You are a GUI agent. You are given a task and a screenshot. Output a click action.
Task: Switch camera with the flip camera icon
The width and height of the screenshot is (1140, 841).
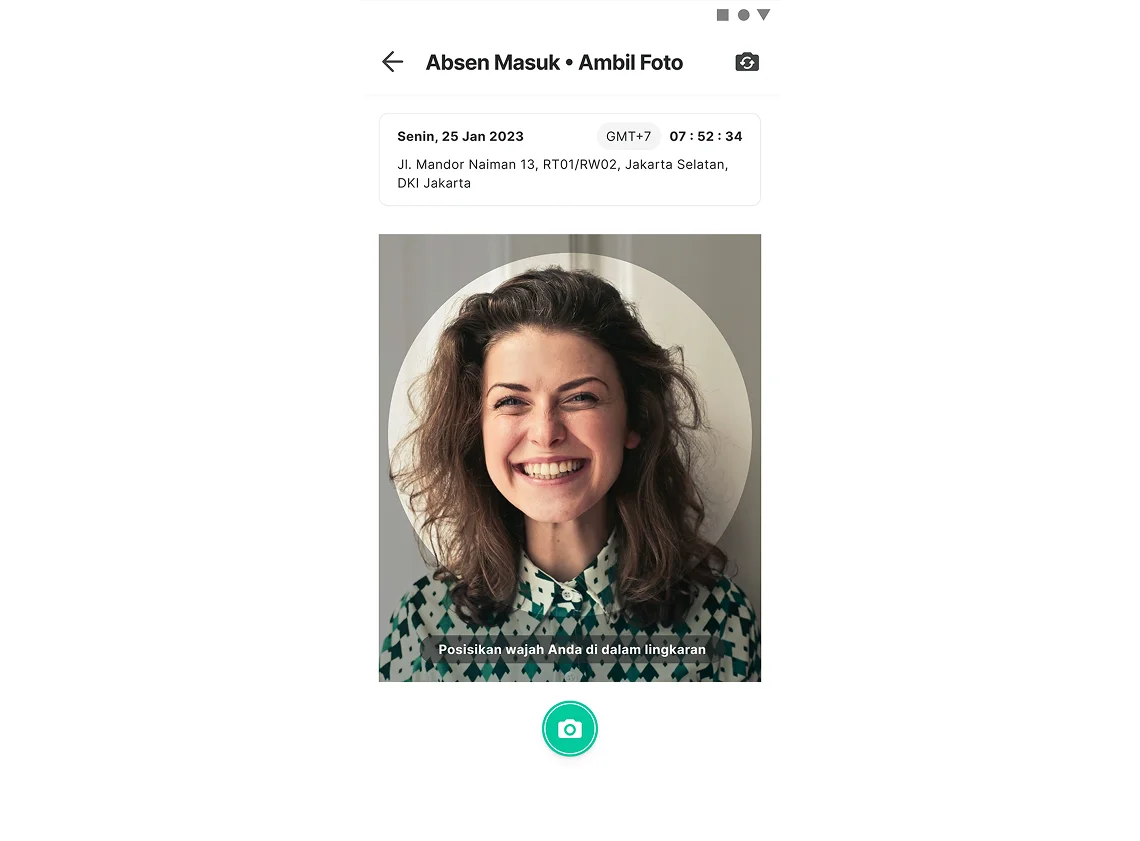click(x=747, y=62)
